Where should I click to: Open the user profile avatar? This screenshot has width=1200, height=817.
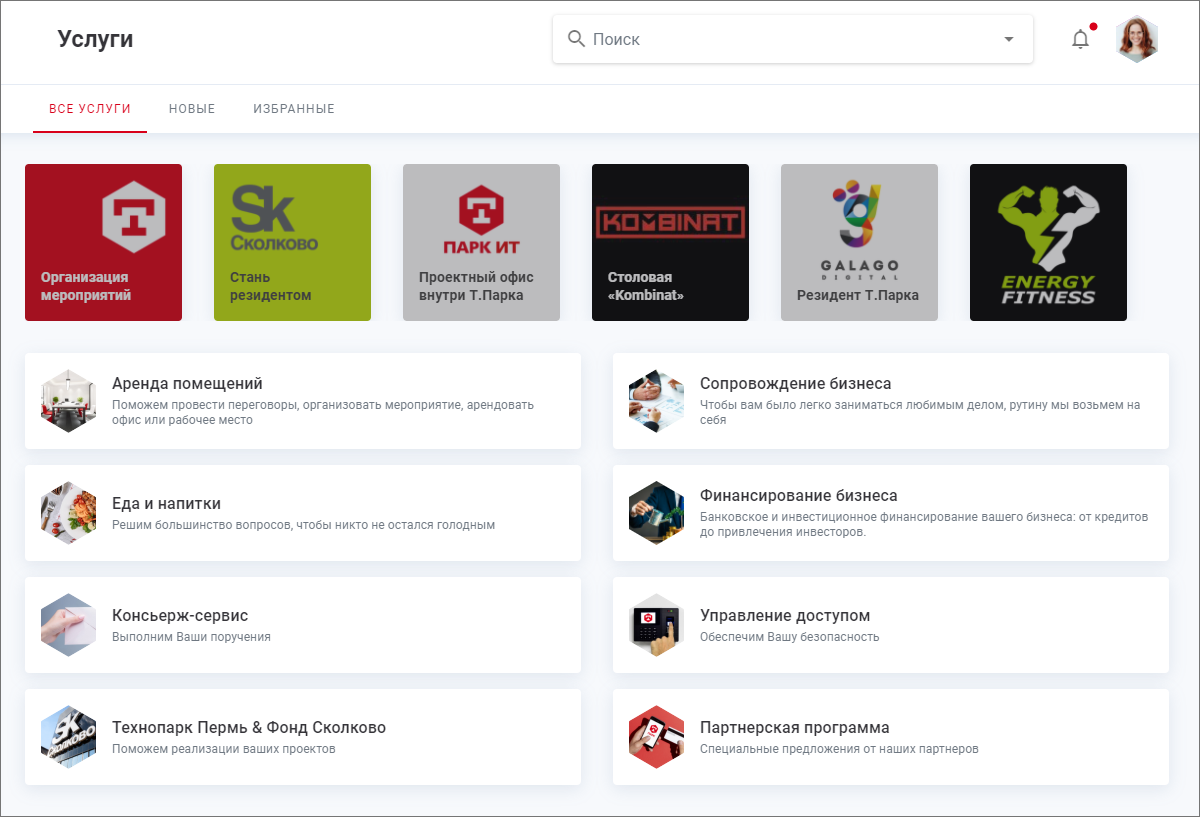pos(1137,40)
